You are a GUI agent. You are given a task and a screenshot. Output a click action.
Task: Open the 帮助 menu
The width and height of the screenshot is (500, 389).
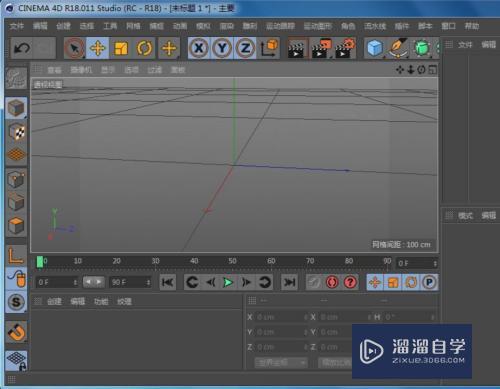472,26
